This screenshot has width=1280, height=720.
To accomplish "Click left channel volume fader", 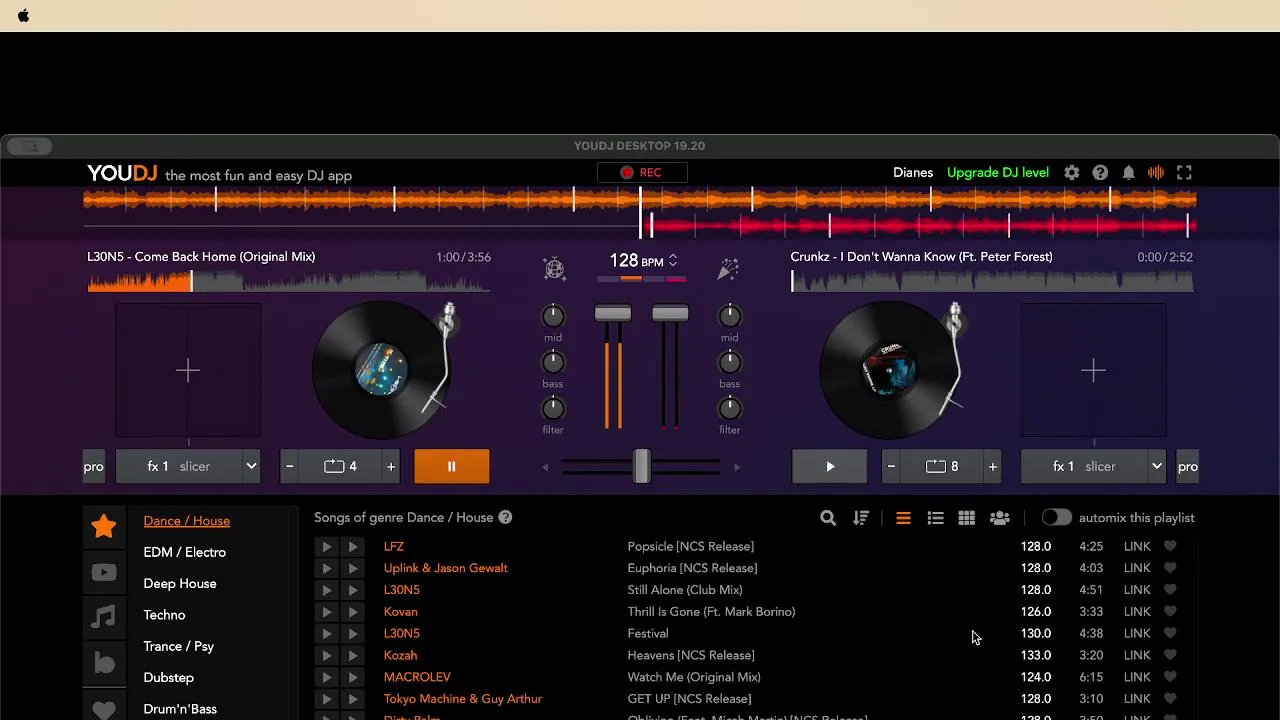I will [x=613, y=314].
